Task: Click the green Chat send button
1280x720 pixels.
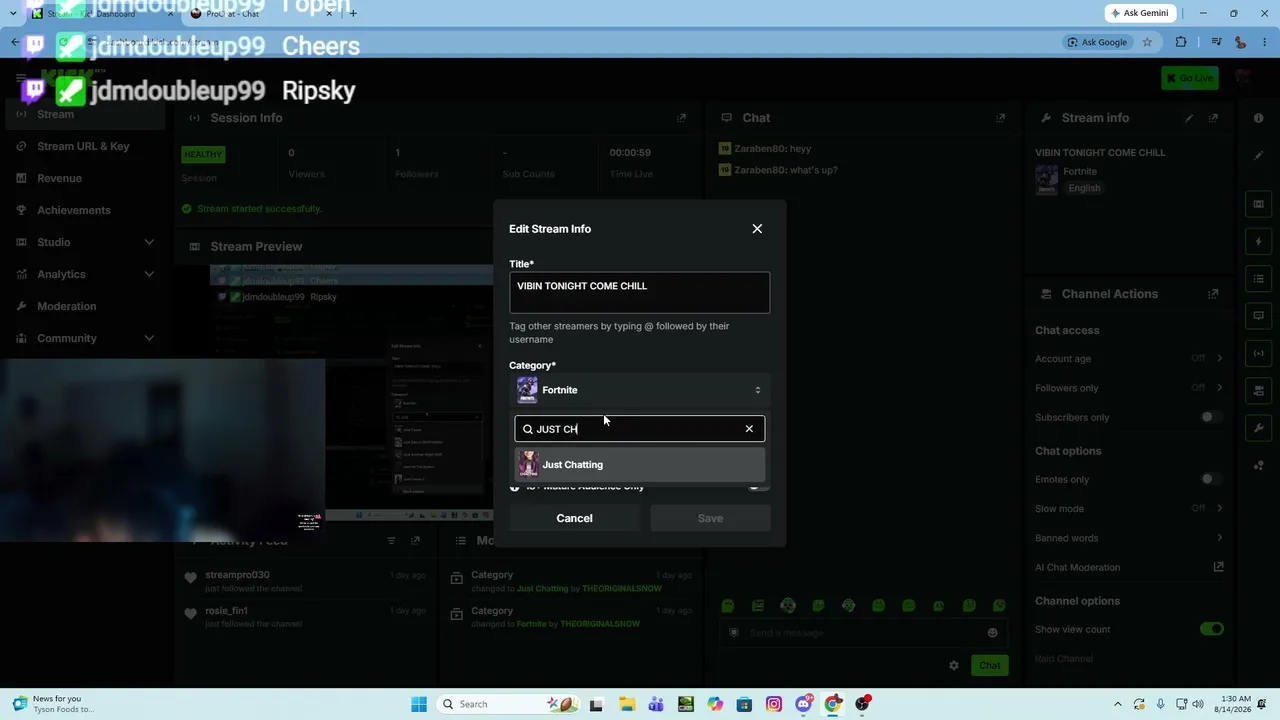Action: click(989, 665)
